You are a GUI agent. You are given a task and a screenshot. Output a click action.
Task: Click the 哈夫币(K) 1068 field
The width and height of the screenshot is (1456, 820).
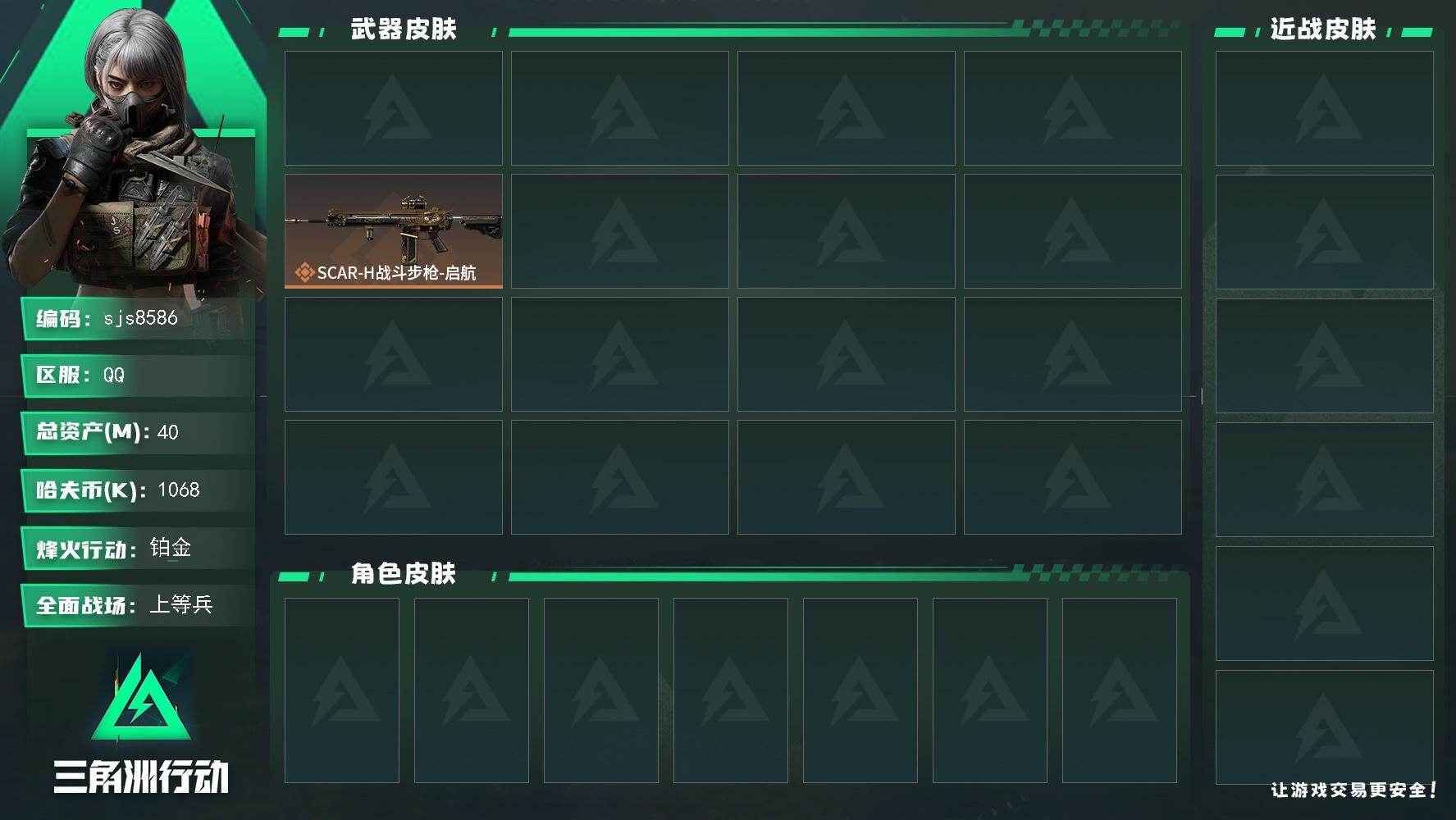[138, 490]
